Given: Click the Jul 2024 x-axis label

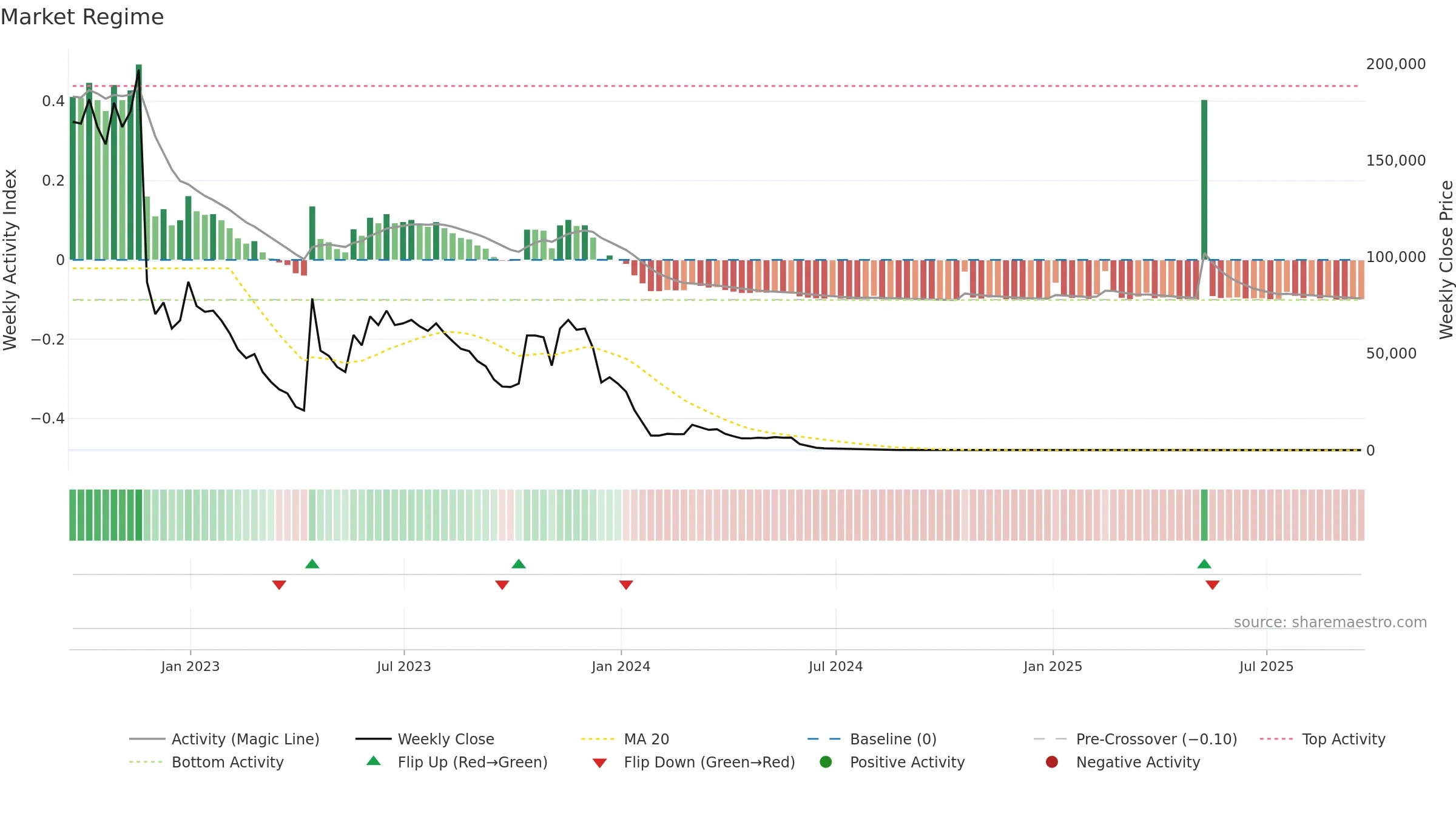Looking at the screenshot, I should [x=836, y=667].
